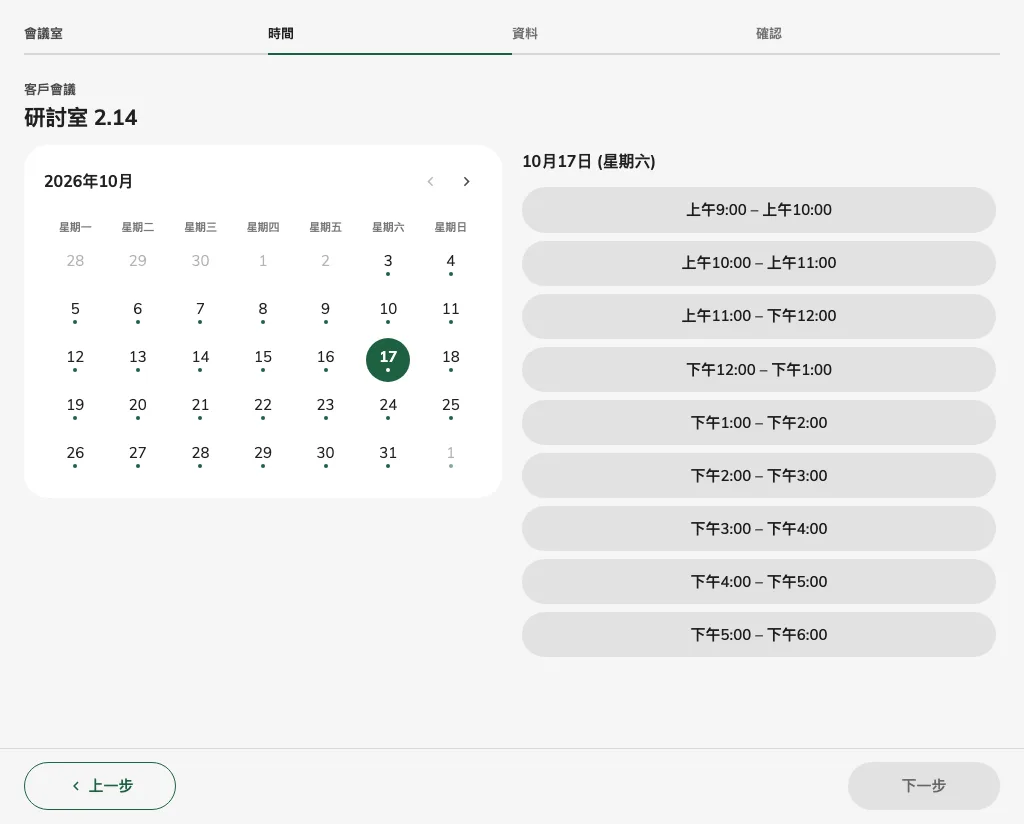
Task: Click the 星期一 weekday column header
Action: pos(75,227)
